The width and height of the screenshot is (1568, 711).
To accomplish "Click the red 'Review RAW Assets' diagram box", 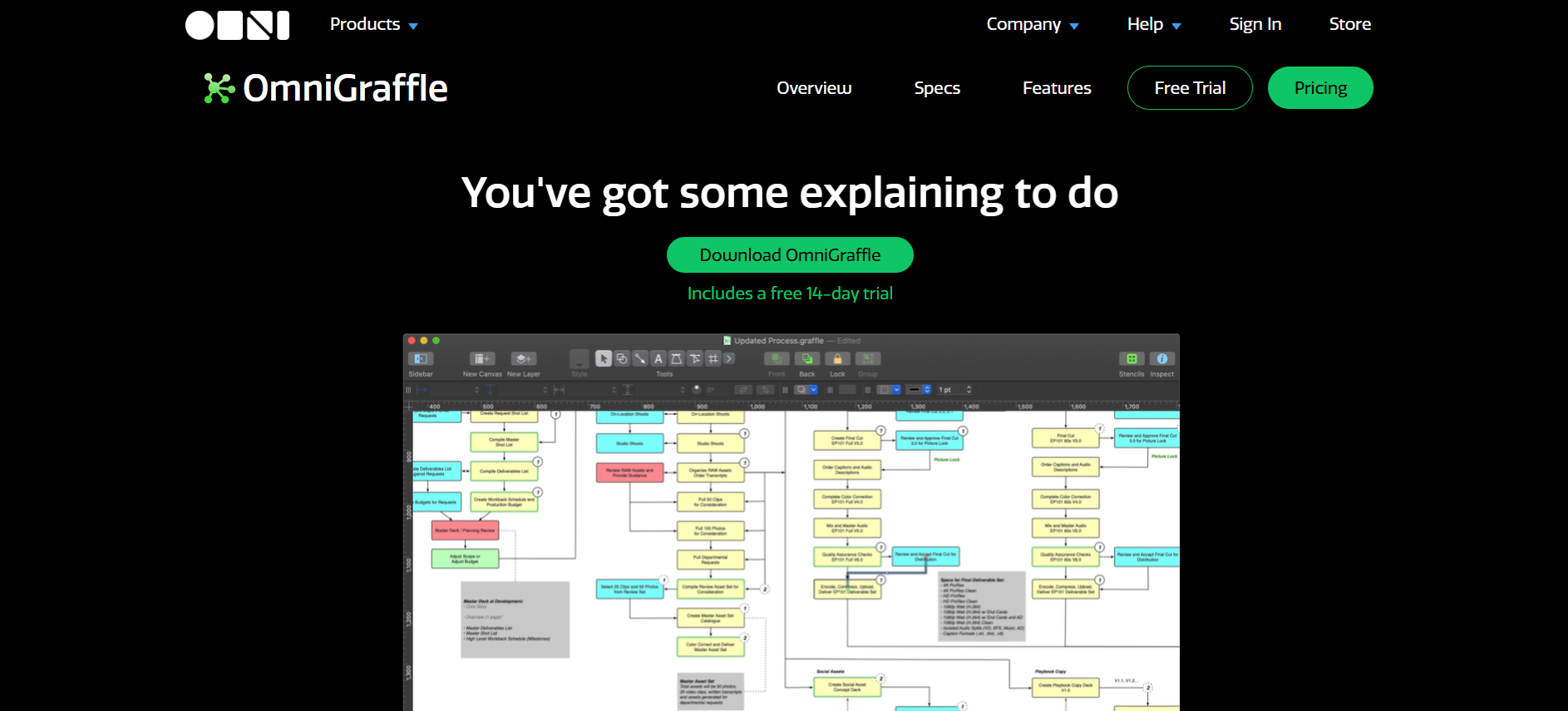I will (629, 472).
